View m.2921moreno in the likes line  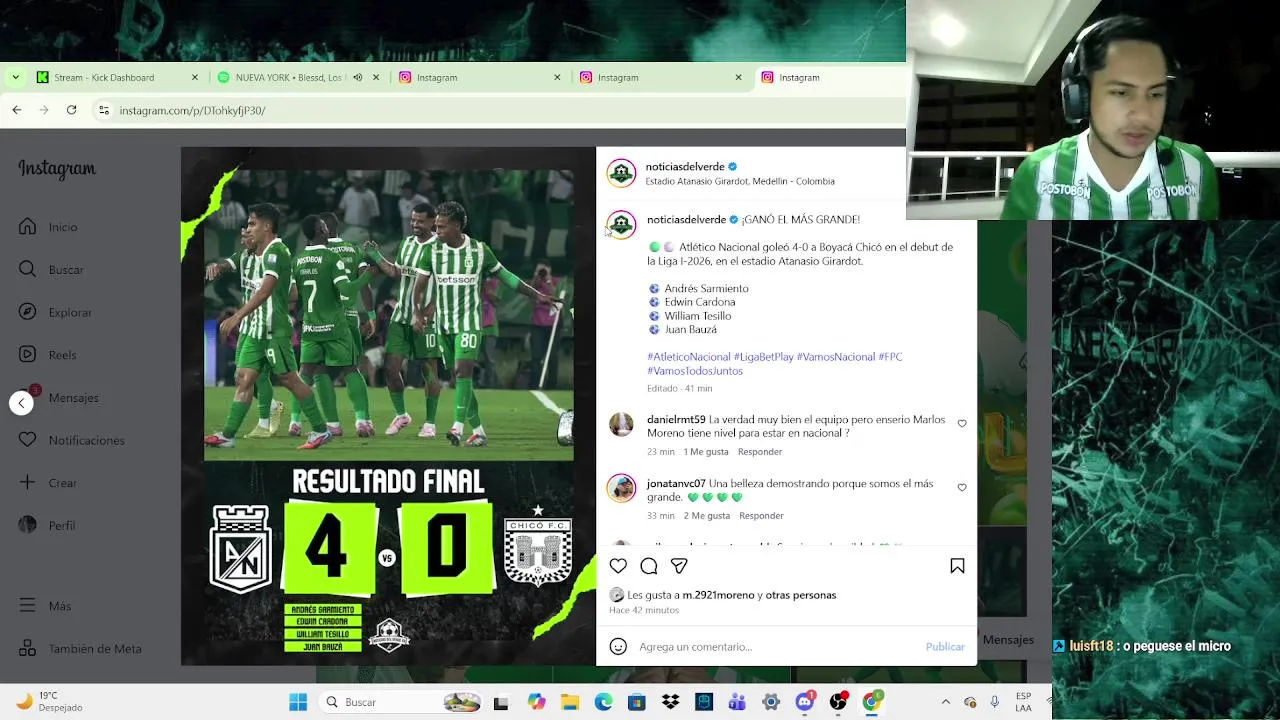718,595
